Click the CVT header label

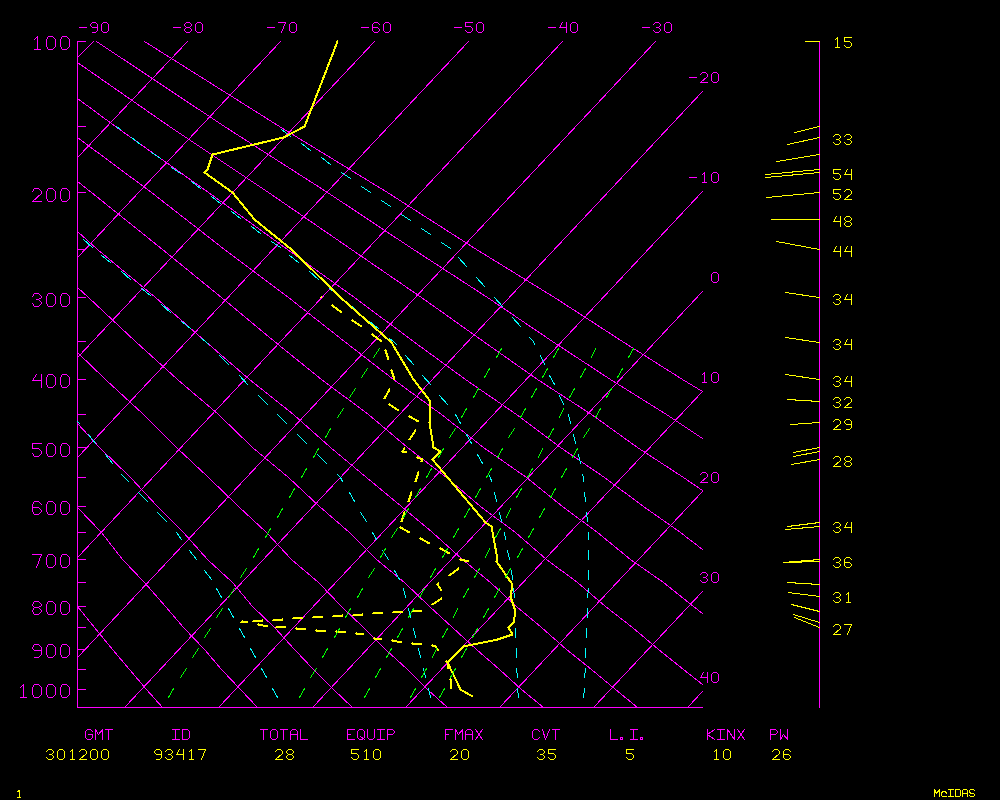pos(546,735)
